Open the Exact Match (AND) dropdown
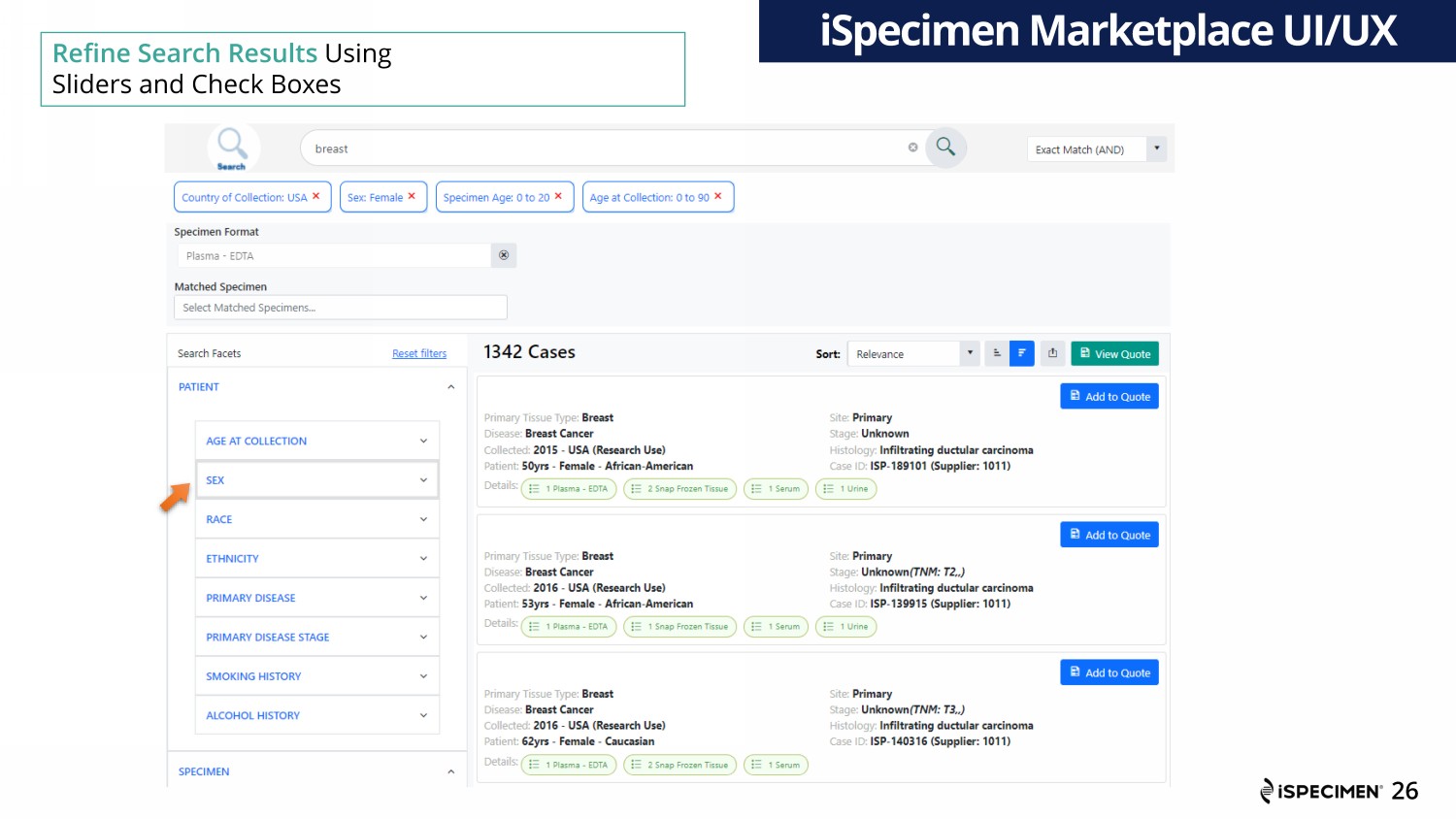The height and width of the screenshot is (819, 1456). (x=1156, y=148)
